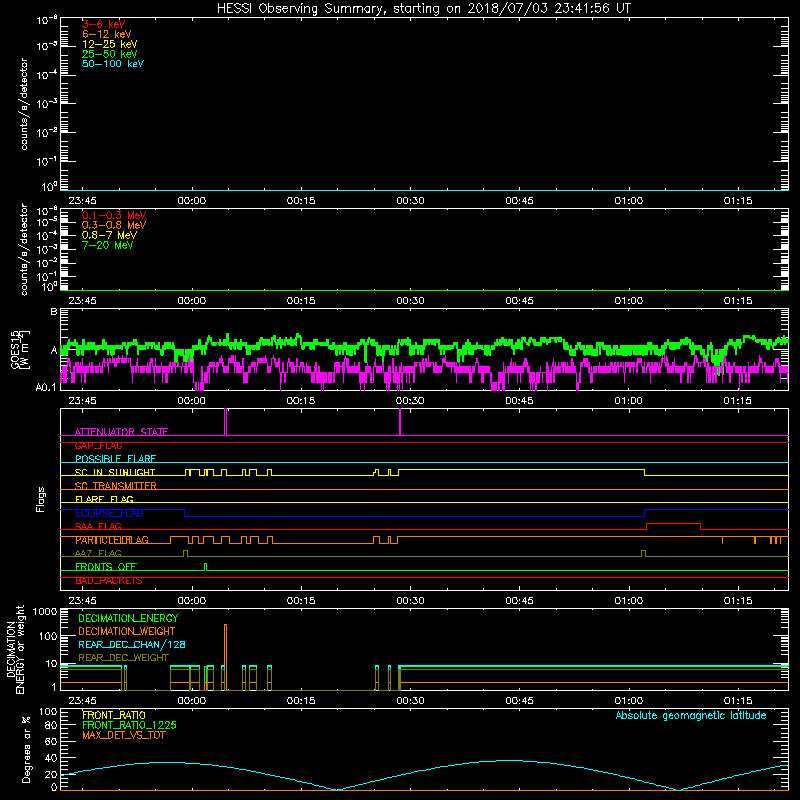Click the attenuator state spike near 00:05

click(226, 422)
